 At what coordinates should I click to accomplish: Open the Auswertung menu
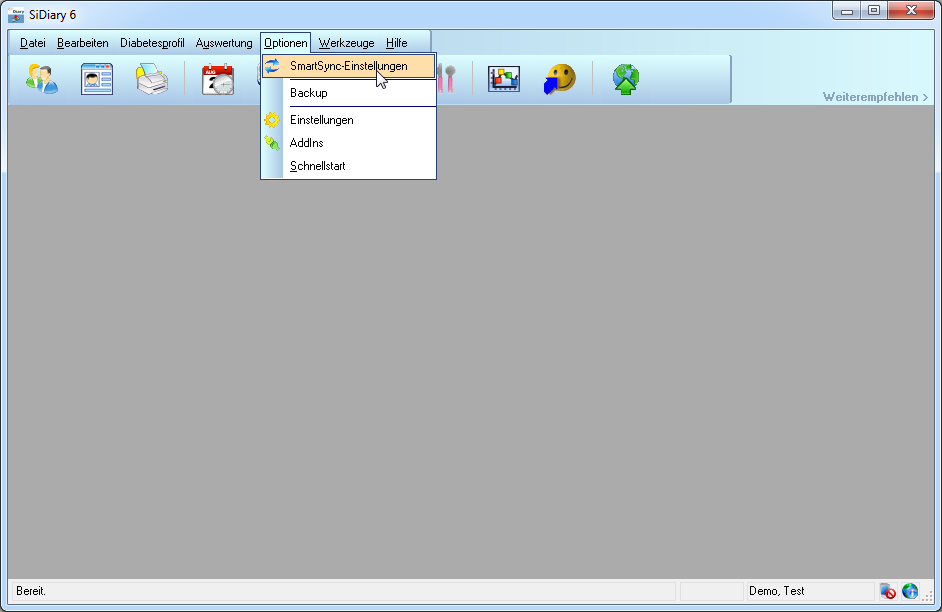[x=224, y=43]
